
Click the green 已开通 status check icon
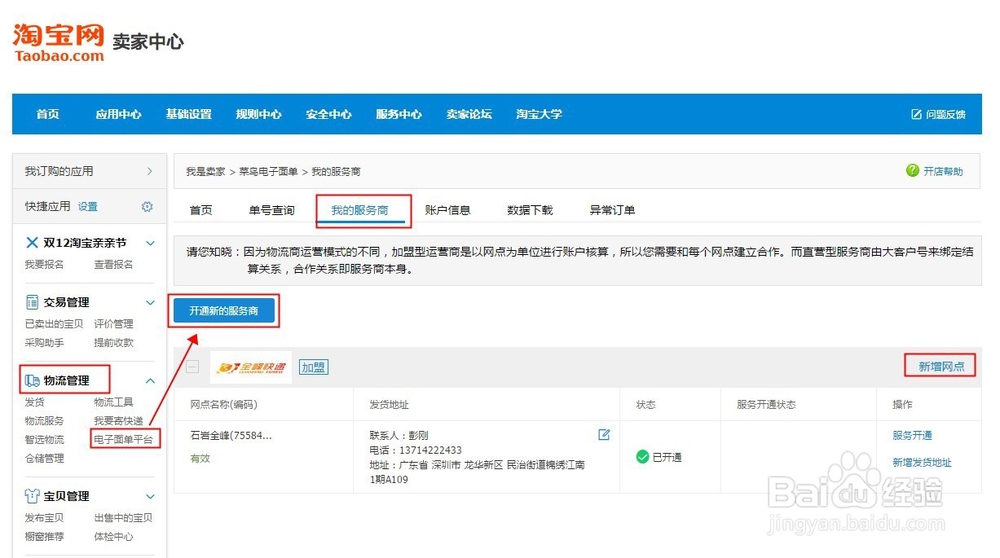click(642, 457)
